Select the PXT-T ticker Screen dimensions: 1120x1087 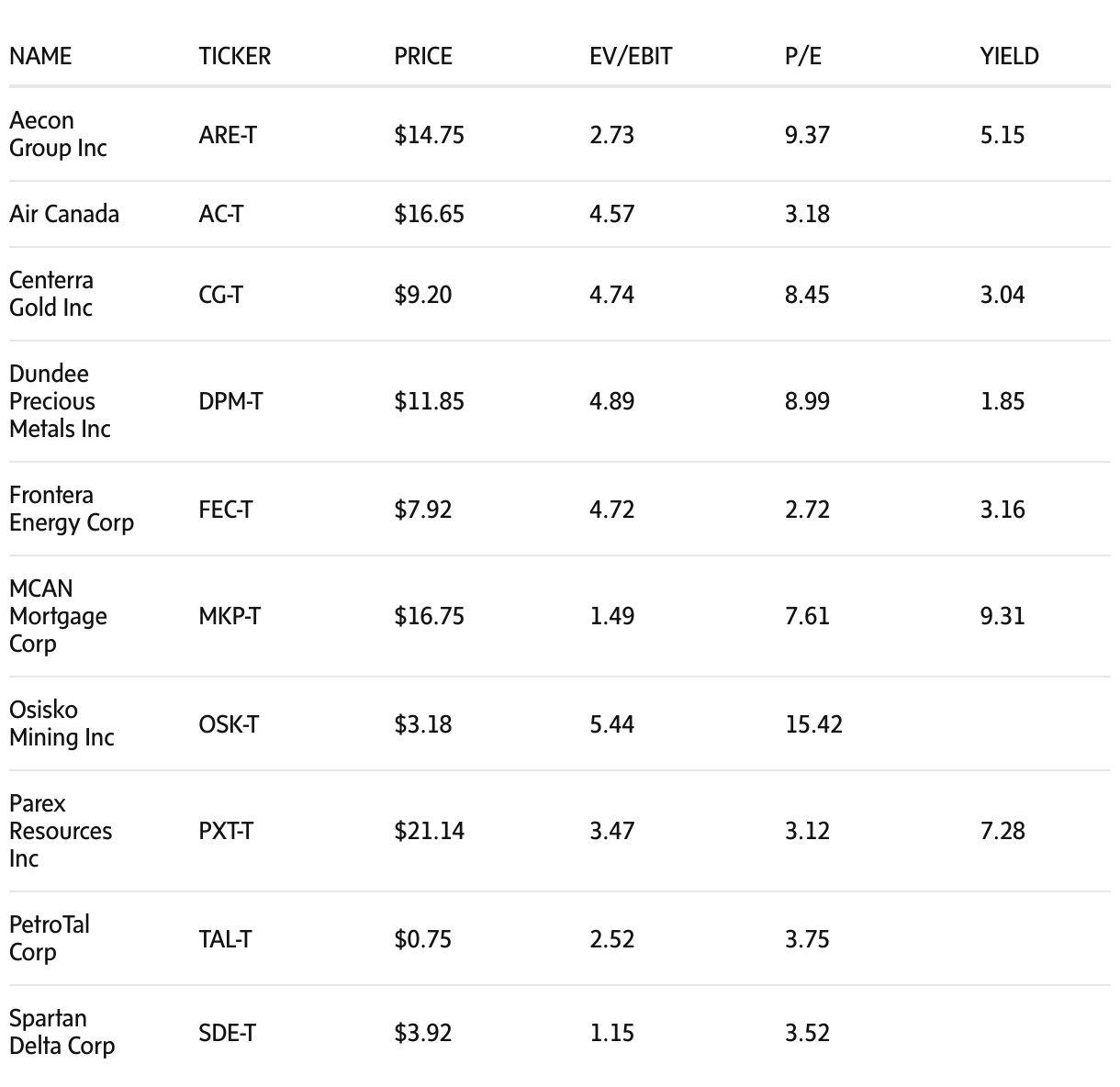pos(226,831)
